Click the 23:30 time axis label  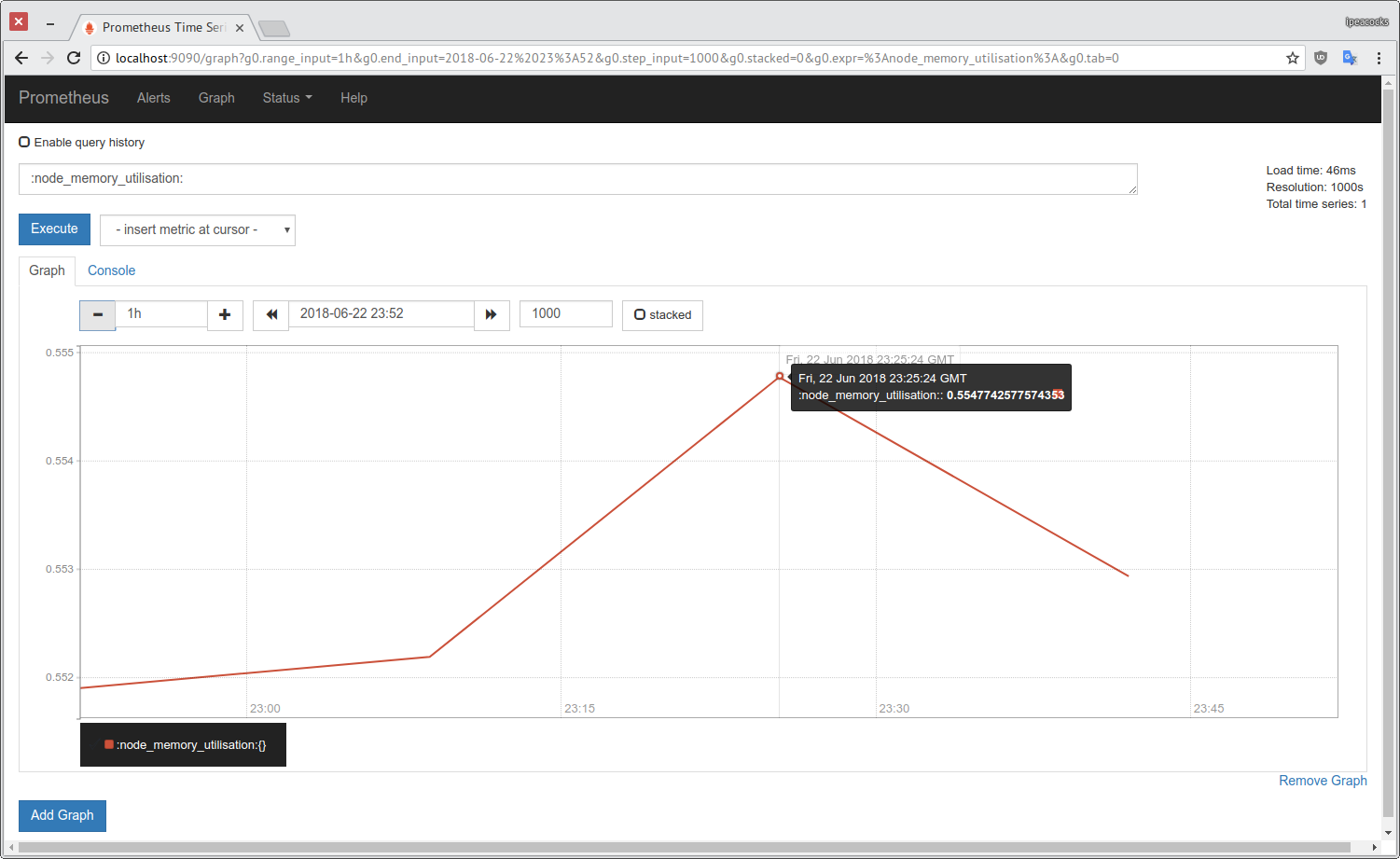tap(894, 709)
